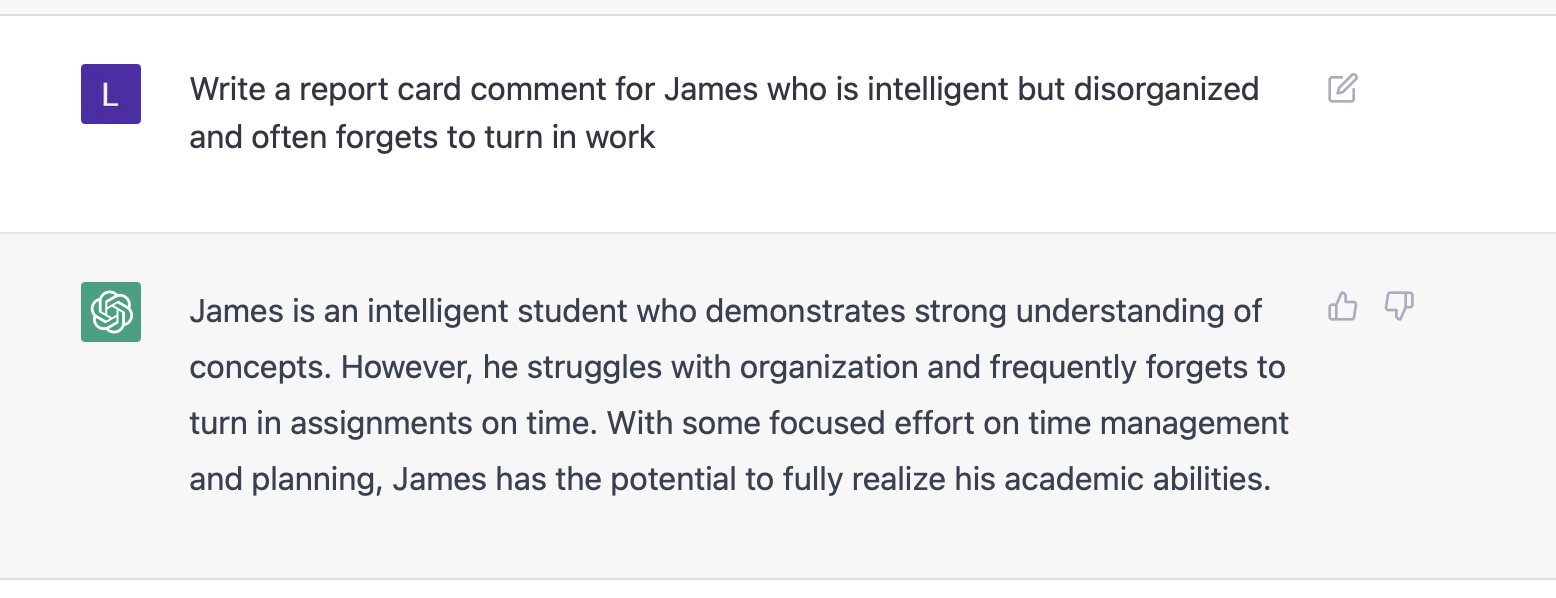
Task: Click the response line starting 'James is an intelligent student'
Action: click(726, 311)
